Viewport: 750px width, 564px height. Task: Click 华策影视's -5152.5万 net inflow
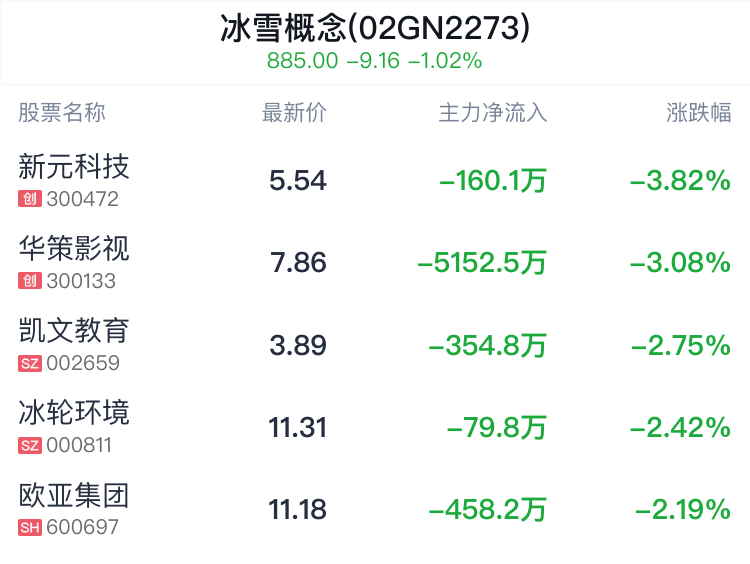tap(482, 263)
